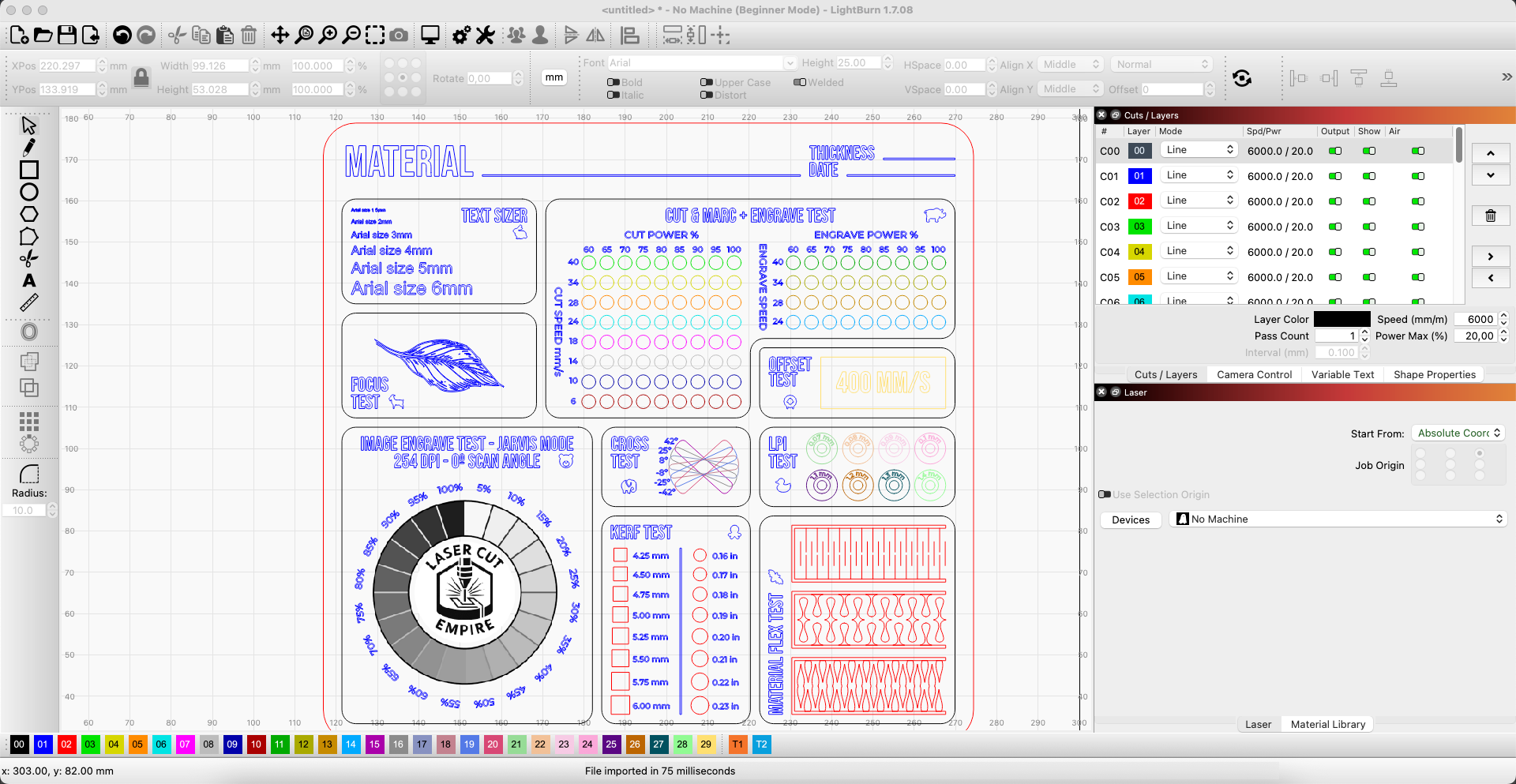This screenshot has width=1516, height=784.
Task: Open the Start From dropdown
Action: [1458, 433]
